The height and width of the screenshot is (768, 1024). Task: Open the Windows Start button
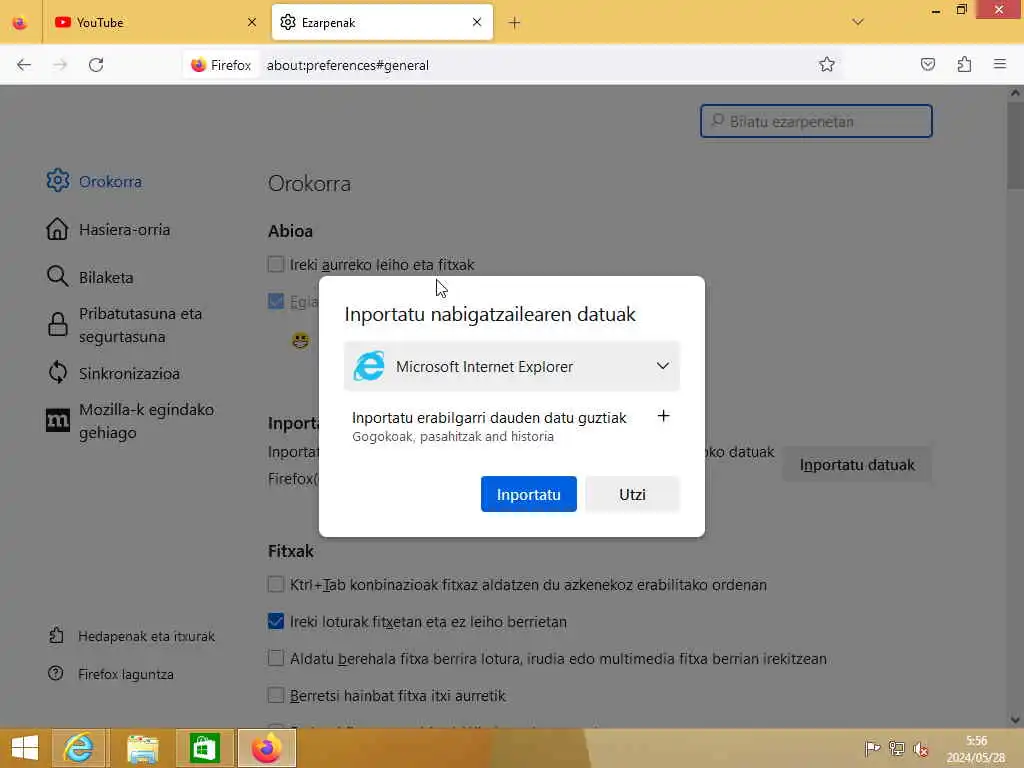(25, 748)
